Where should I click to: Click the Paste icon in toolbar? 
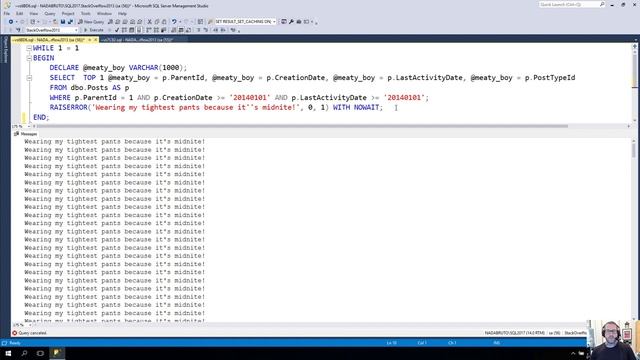[x=164, y=22]
